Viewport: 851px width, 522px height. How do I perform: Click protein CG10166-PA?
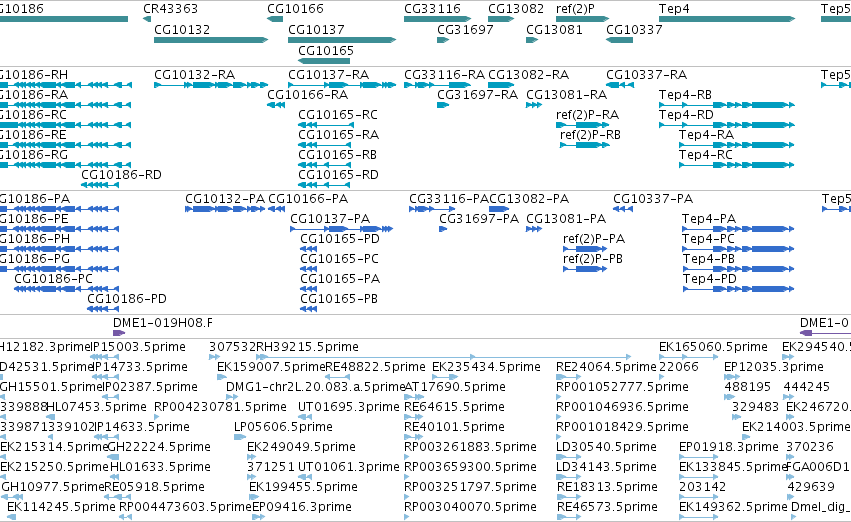[x=276, y=209]
